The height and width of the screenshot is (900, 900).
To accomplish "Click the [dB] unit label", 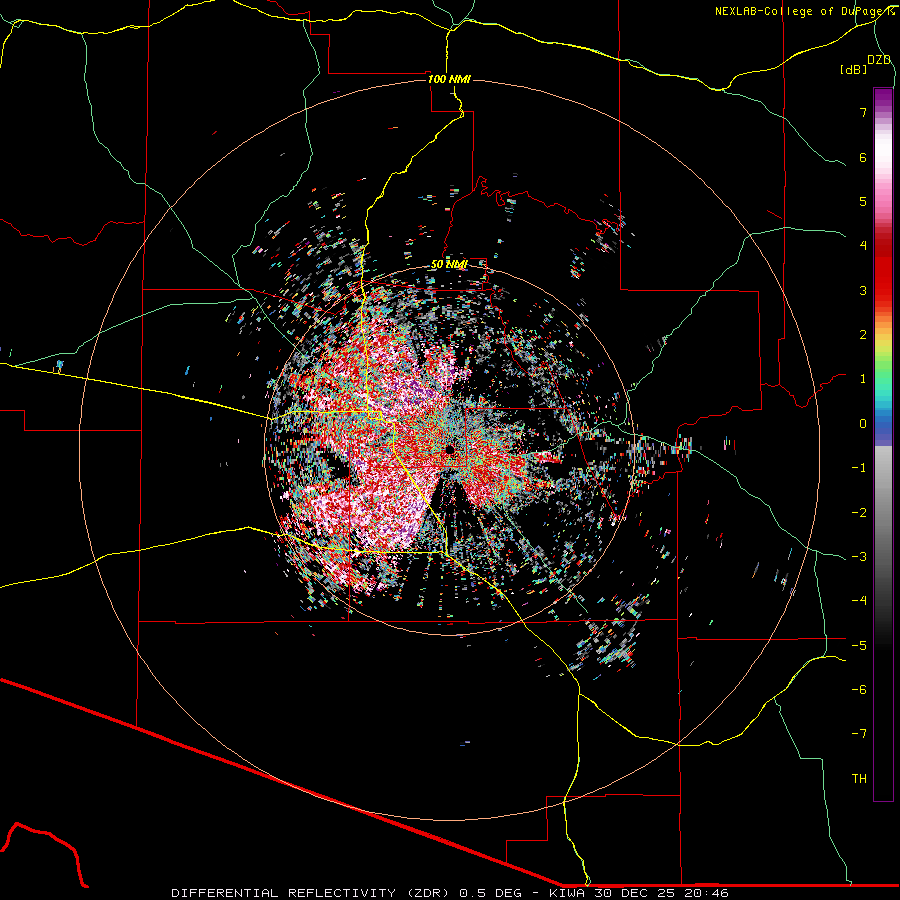I will (x=853, y=69).
